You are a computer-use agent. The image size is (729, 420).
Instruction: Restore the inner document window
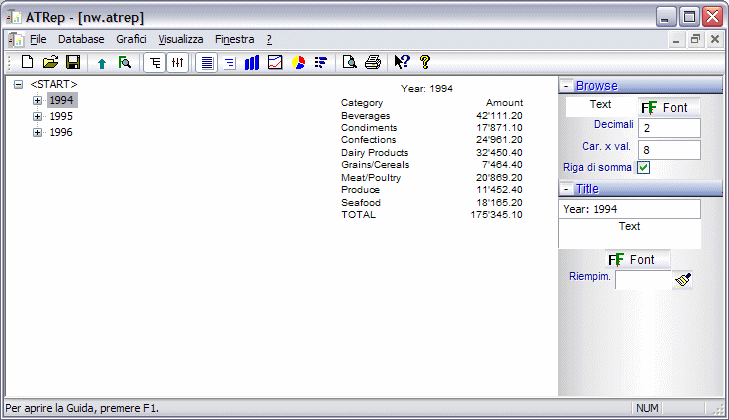pos(695,40)
